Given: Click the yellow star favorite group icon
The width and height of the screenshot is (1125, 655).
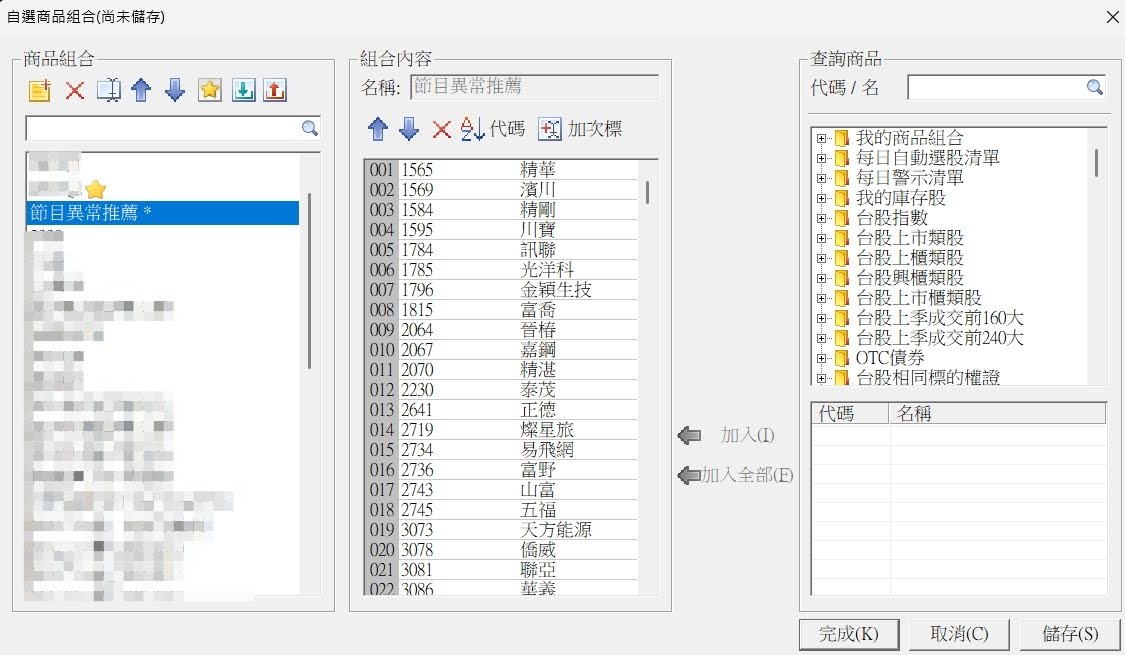Looking at the screenshot, I should [209, 90].
